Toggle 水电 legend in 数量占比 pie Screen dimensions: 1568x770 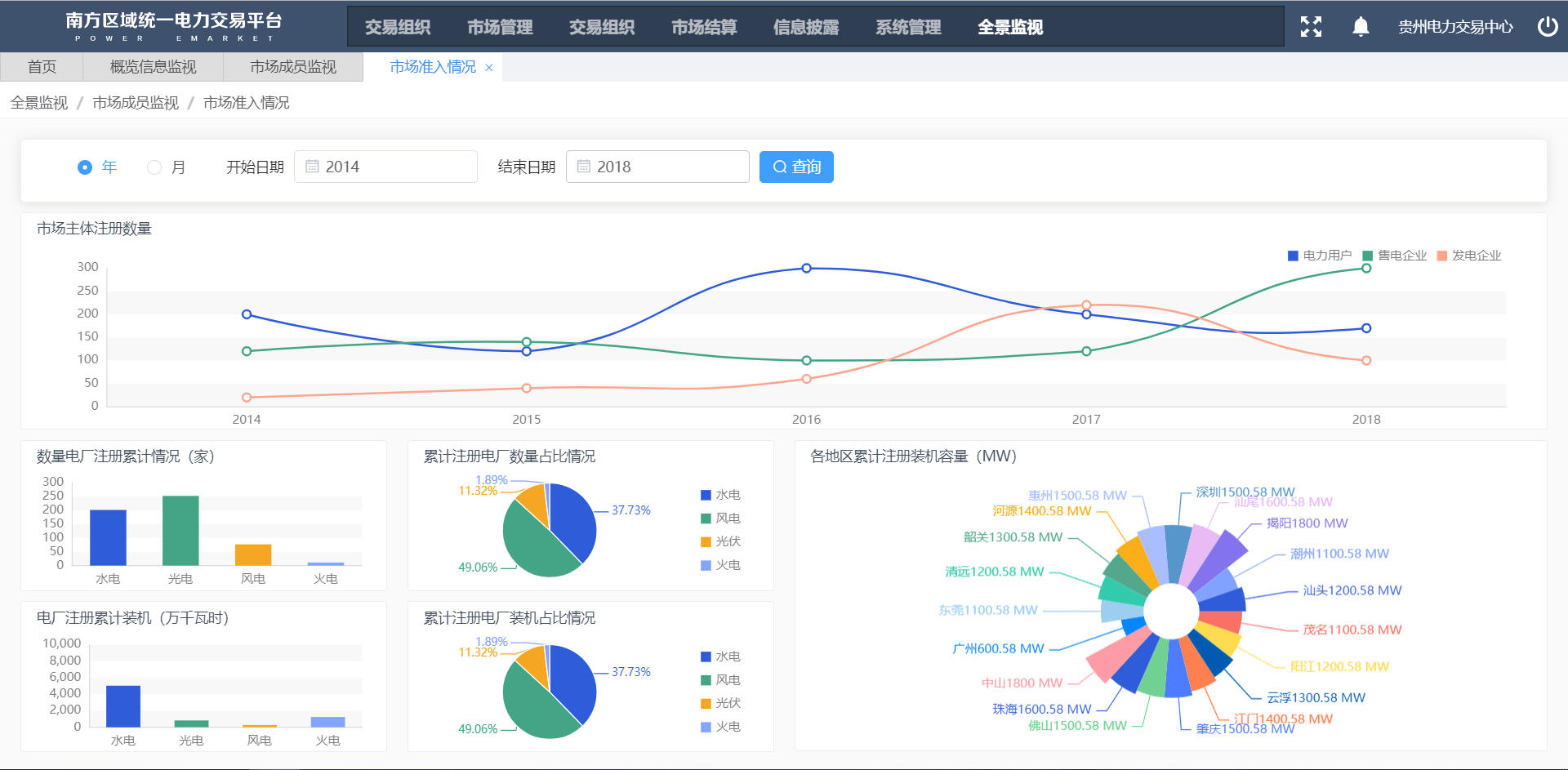click(720, 495)
